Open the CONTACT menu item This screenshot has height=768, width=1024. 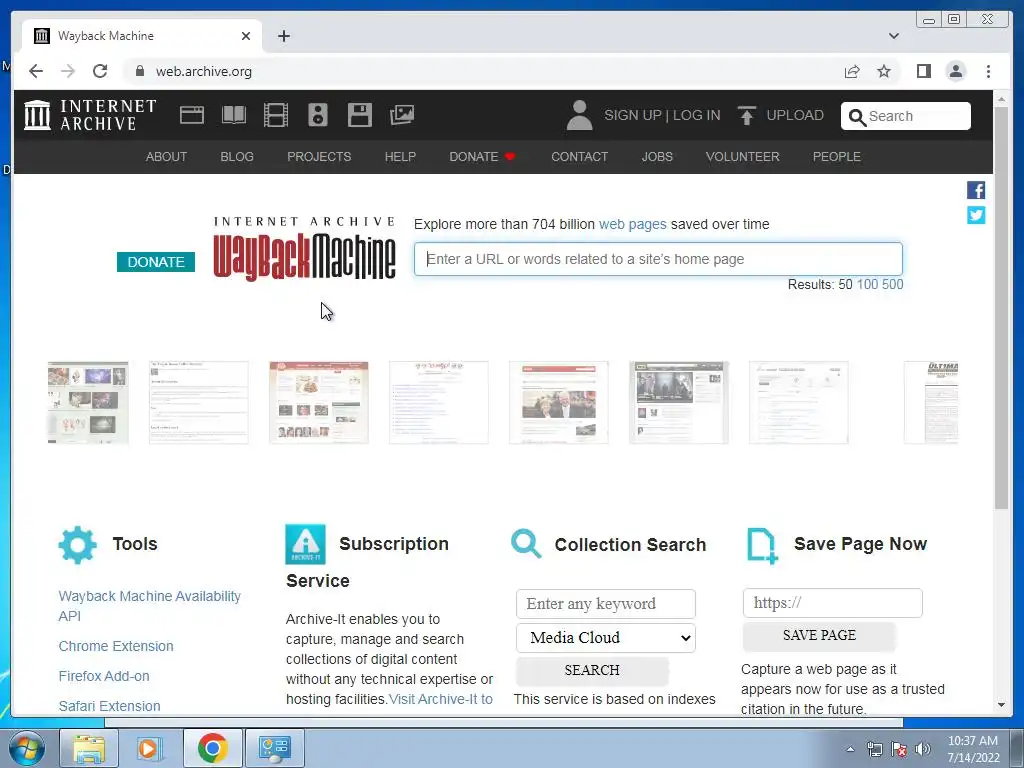click(x=579, y=157)
